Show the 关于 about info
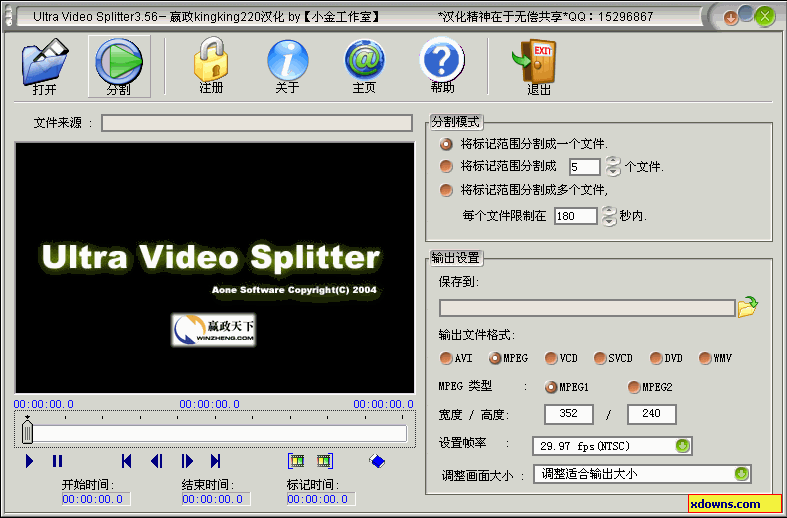Image resolution: width=787 pixels, height=518 pixels. (x=287, y=66)
